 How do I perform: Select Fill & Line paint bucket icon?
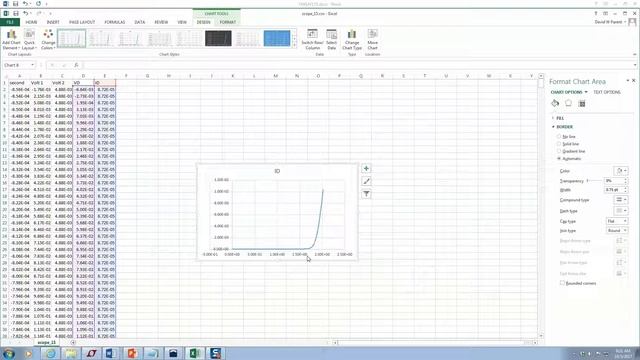coord(555,103)
